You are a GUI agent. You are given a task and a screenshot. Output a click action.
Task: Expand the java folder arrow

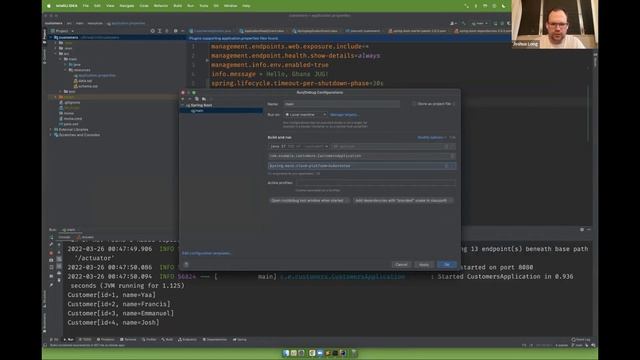tap(65, 65)
